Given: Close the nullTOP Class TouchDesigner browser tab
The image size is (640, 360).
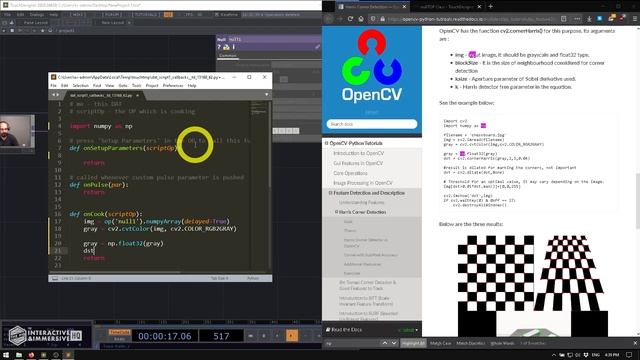Looking at the screenshot, I should 479,7.
